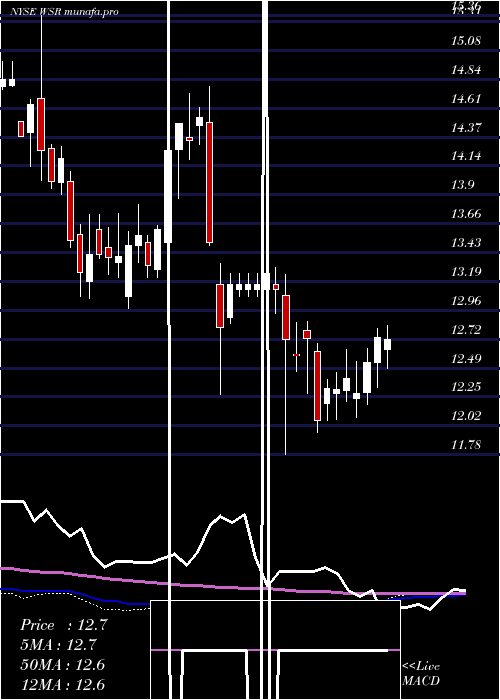
Task: Select the 12.49 price axis label
Action: (466, 358)
